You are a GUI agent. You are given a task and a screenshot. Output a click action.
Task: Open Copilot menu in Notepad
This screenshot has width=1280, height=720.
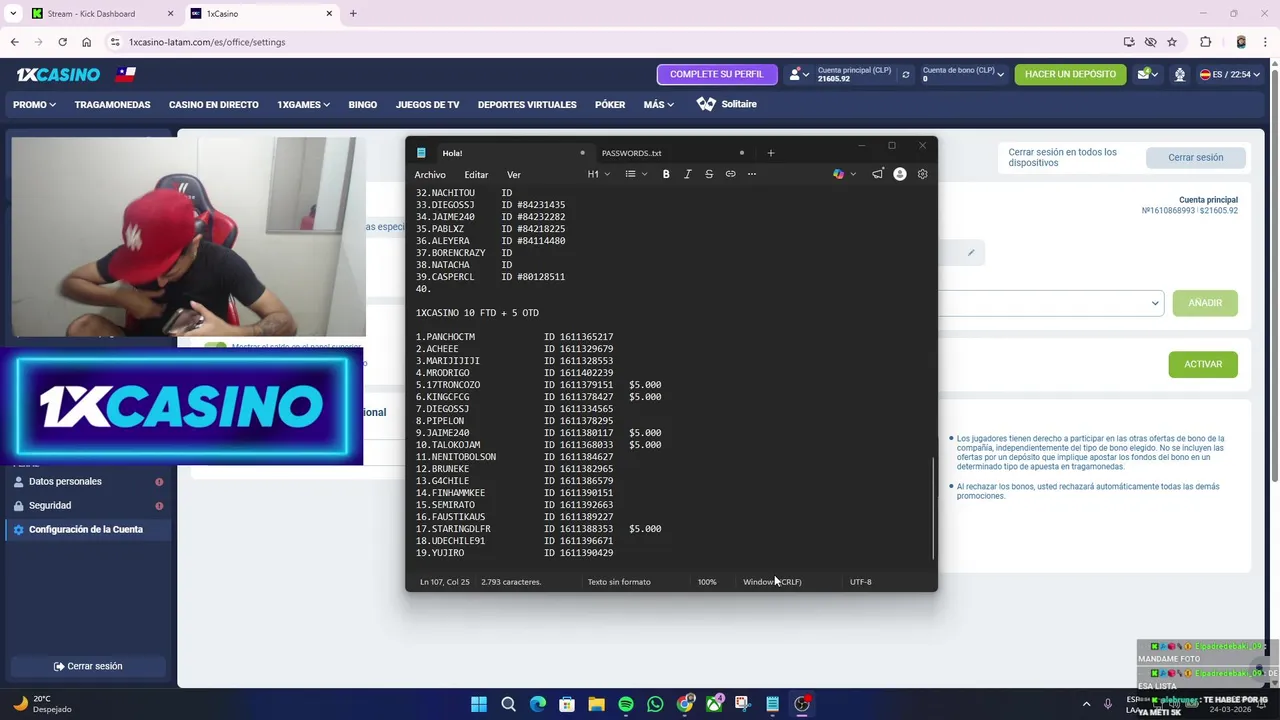(x=844, y=174)
